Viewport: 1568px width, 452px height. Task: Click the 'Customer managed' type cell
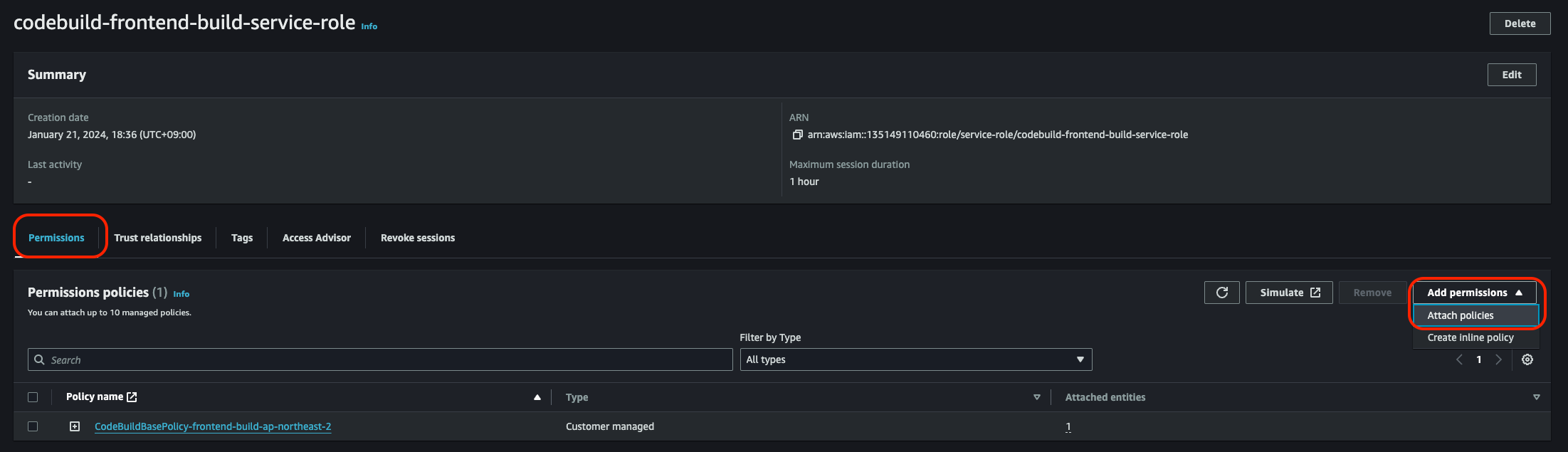[x=610, y=426]
